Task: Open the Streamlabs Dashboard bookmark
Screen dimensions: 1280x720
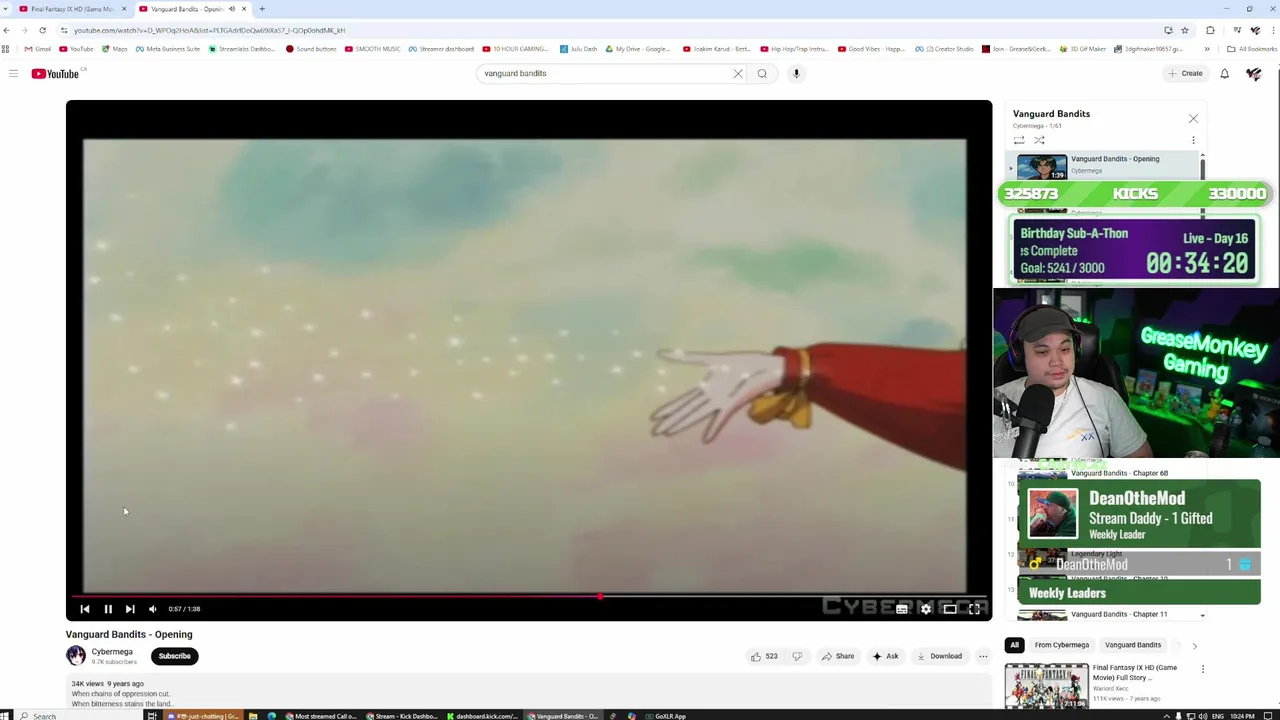Action: coord(241,49)
